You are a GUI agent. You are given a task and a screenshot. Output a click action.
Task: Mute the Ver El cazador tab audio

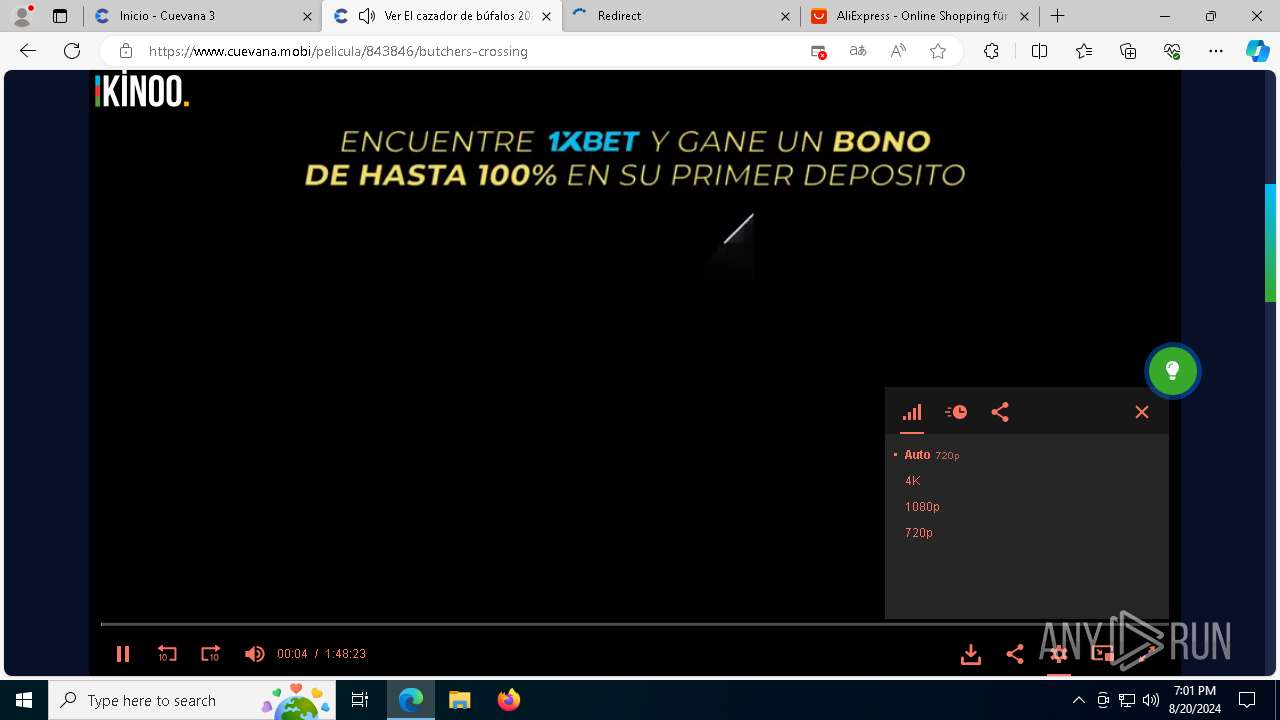click(x=367, y=16)
